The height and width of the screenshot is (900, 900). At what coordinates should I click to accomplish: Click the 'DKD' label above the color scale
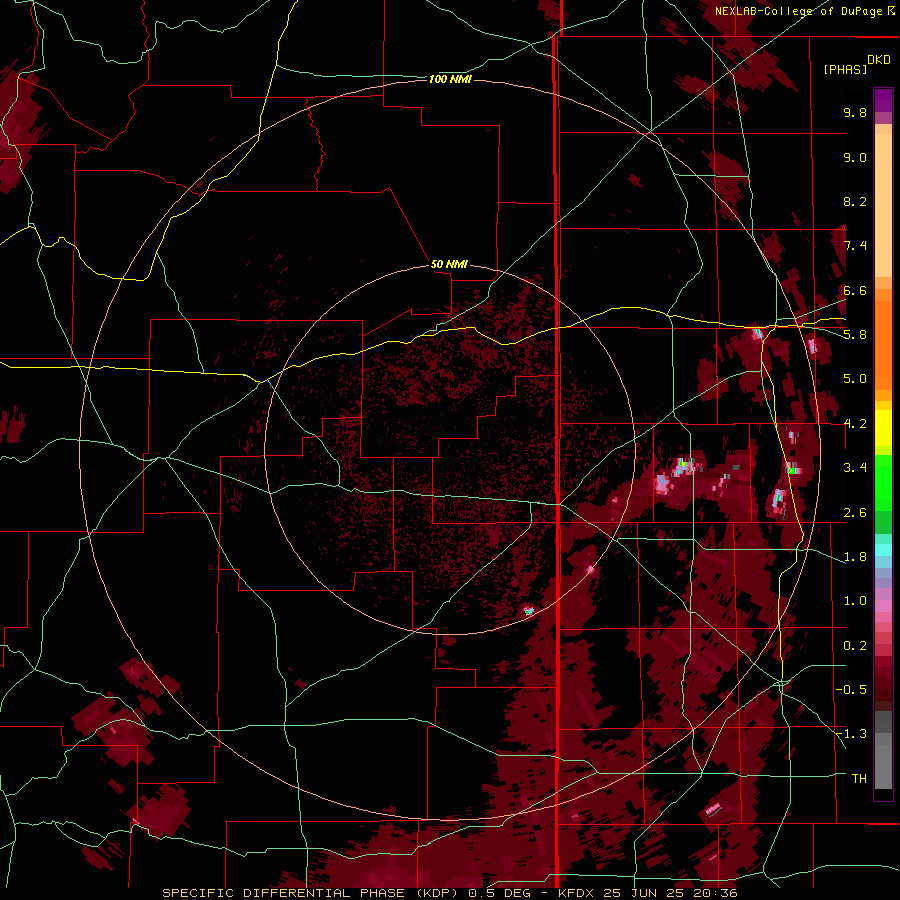[x=879, y=60]
